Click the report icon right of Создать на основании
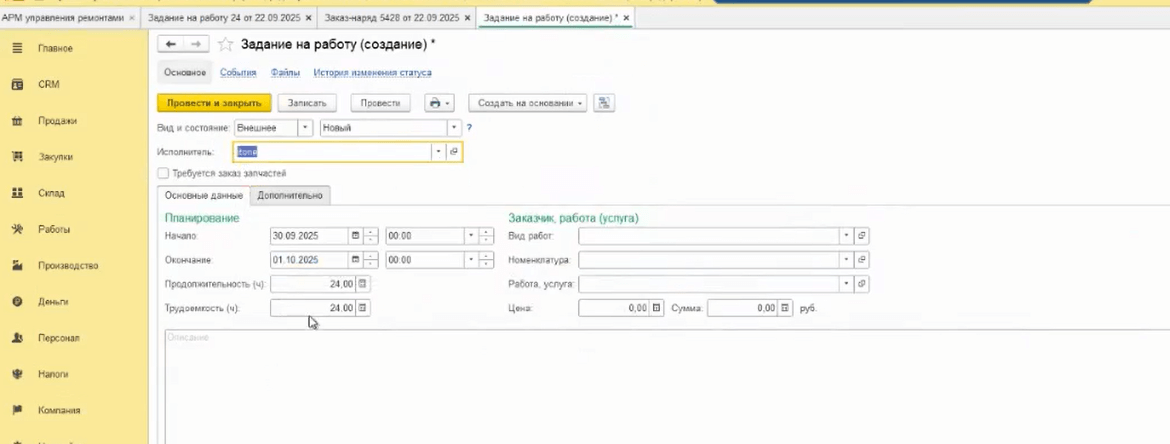This screenshot has width=1170, height=444. (603, 103)
